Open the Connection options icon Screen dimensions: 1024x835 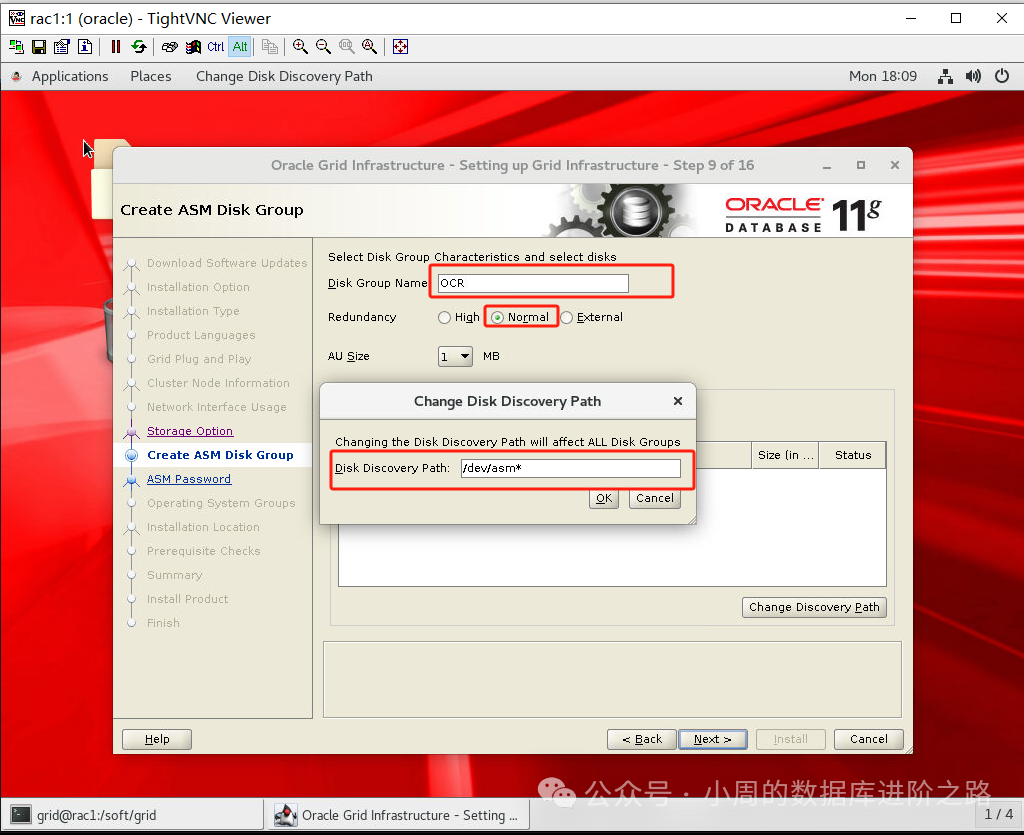coord(62,46)
